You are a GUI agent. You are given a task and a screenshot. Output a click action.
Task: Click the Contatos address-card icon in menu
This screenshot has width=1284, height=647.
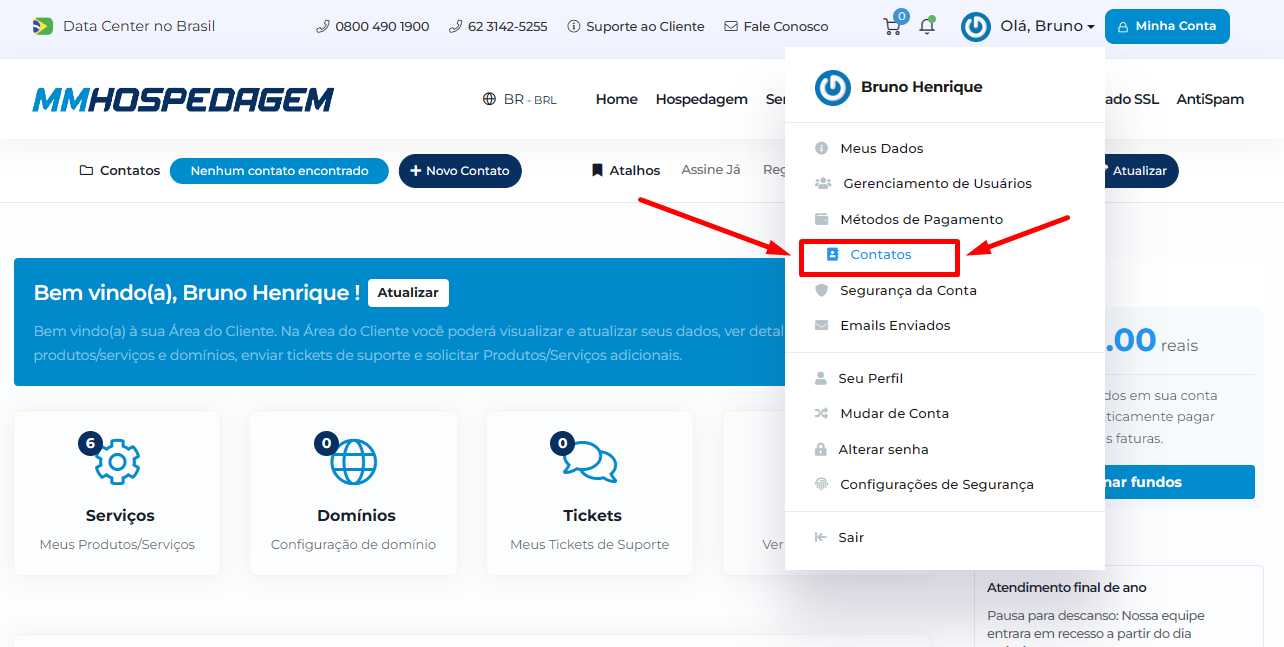[832, 255]
